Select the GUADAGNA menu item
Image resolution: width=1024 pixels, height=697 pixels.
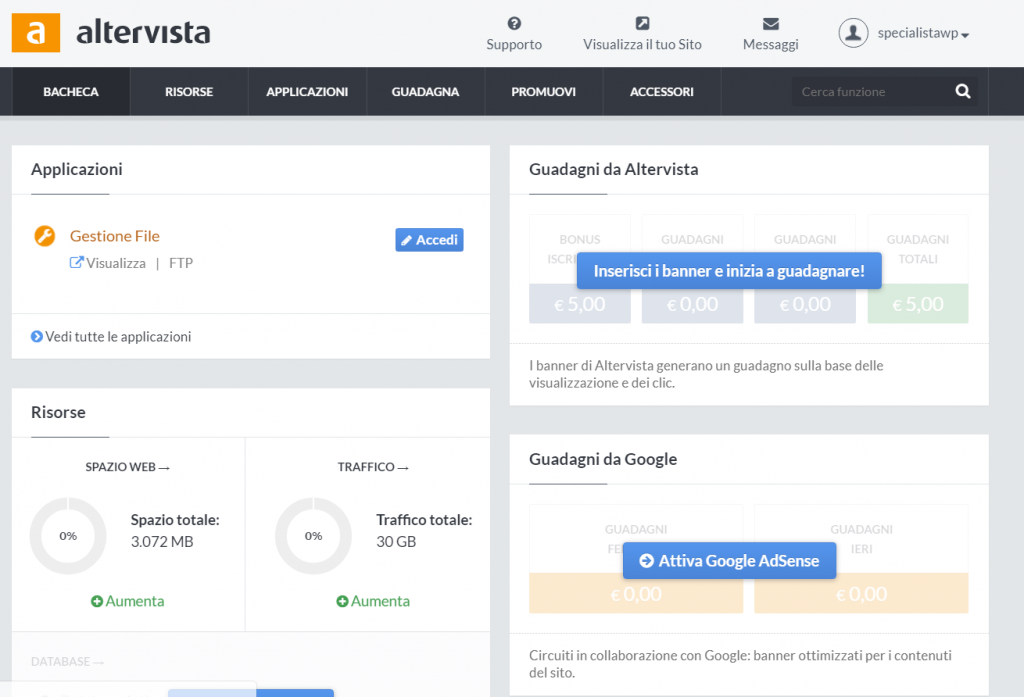click(x=425, y=92)
